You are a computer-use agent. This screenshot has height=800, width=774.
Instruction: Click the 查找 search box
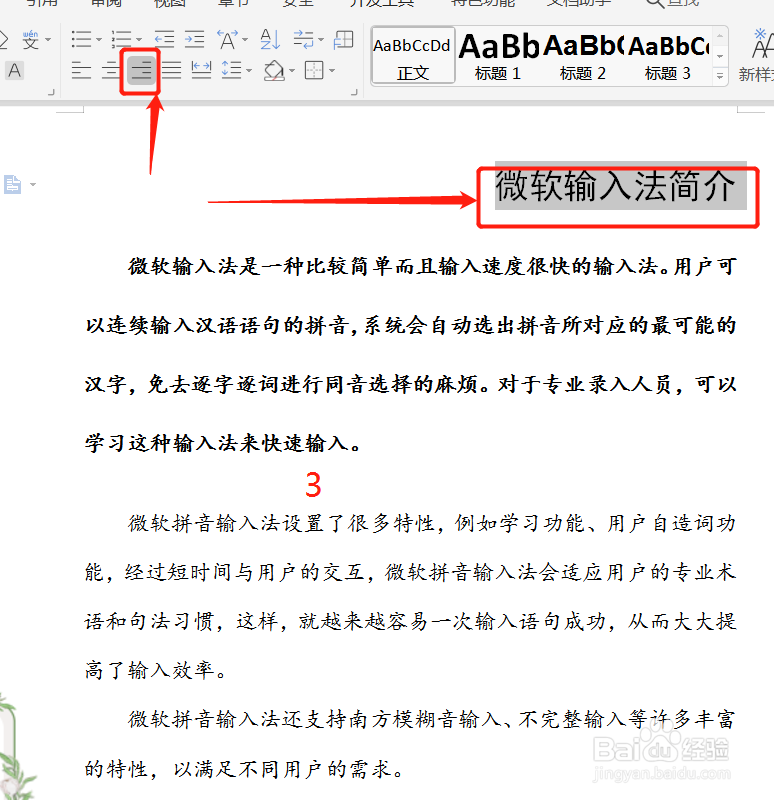(672, 3)
